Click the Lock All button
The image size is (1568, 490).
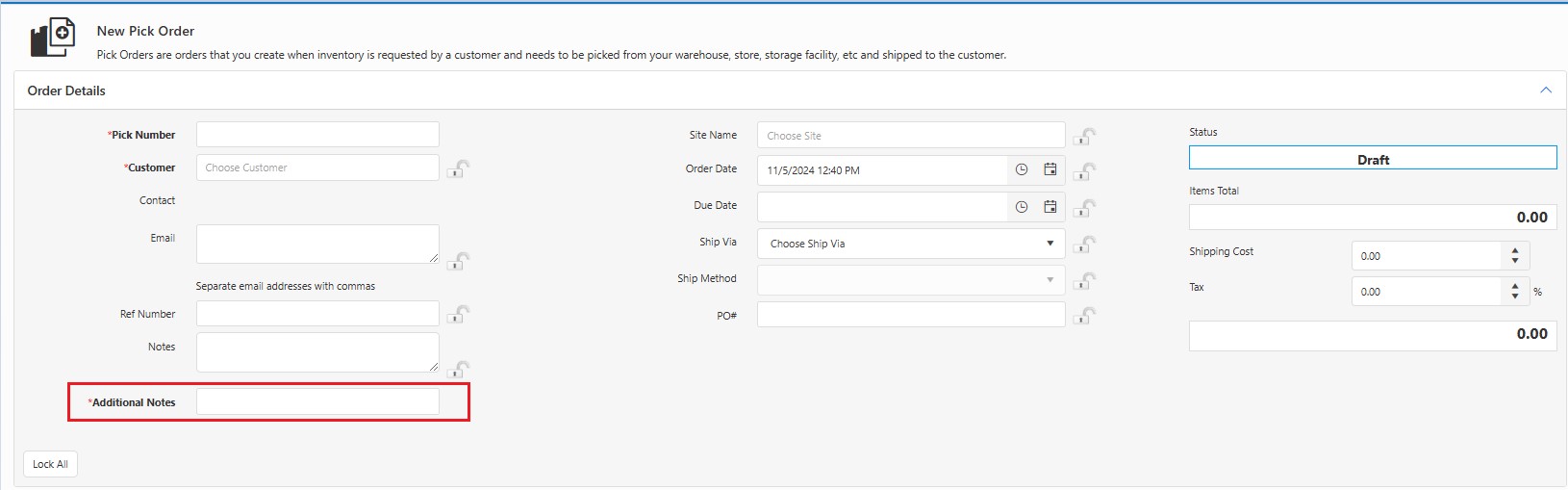50,464
